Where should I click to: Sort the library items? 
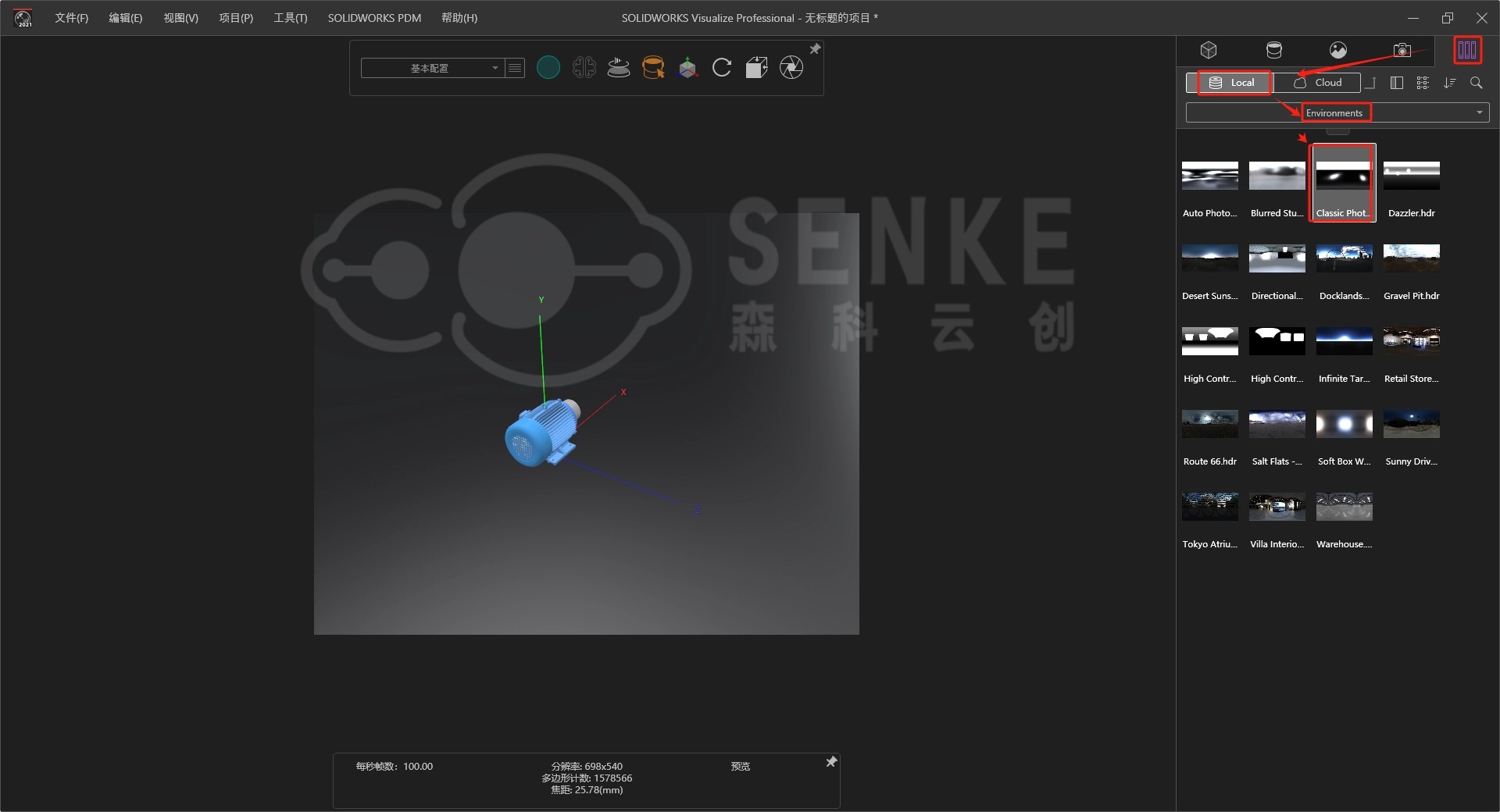click(x=1449, y=83)
